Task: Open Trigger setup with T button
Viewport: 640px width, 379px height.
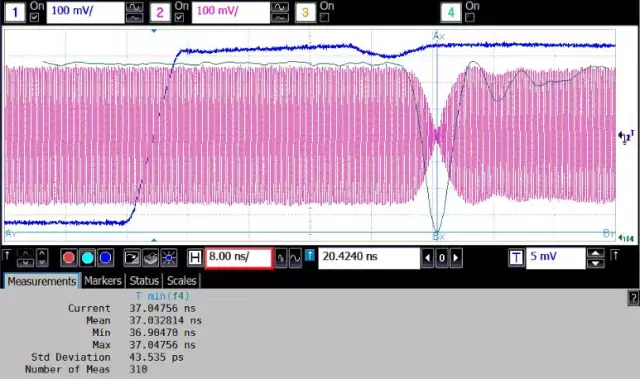Action: [x=516, y=258]
